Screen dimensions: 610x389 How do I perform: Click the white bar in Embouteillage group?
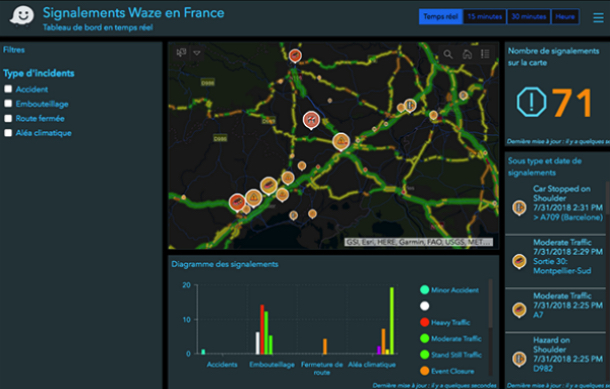pos(258,343)
